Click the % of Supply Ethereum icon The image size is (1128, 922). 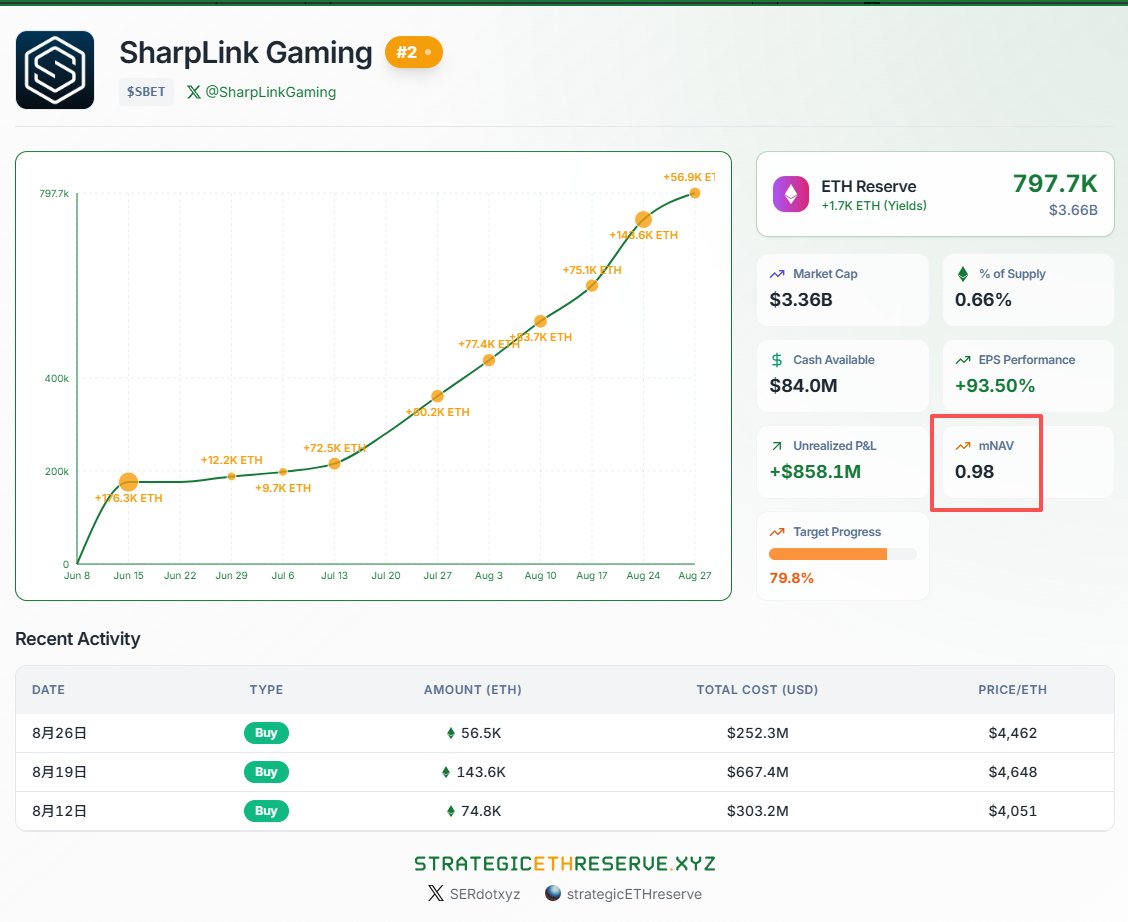963,274
